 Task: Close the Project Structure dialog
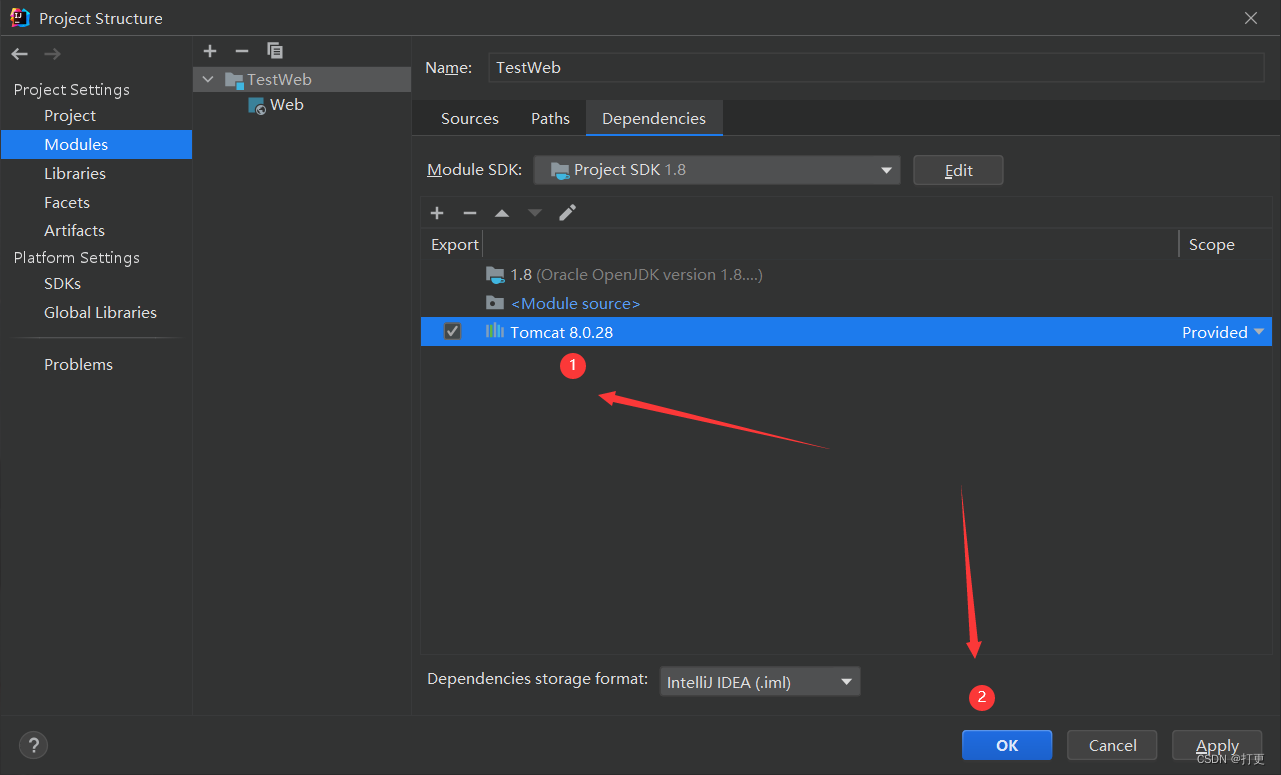click(x=1250, y=18)
